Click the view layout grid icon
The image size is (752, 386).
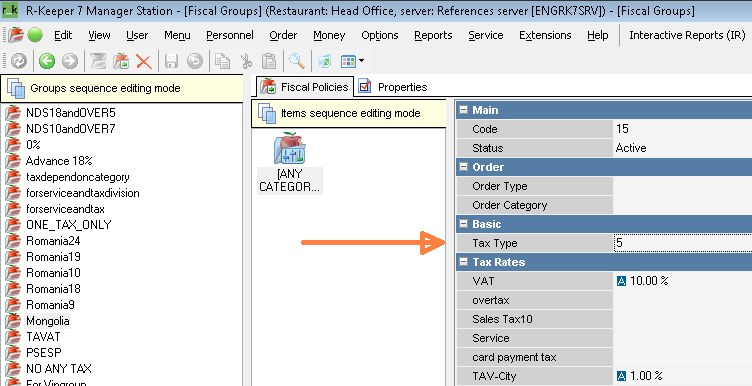(348, 61)
